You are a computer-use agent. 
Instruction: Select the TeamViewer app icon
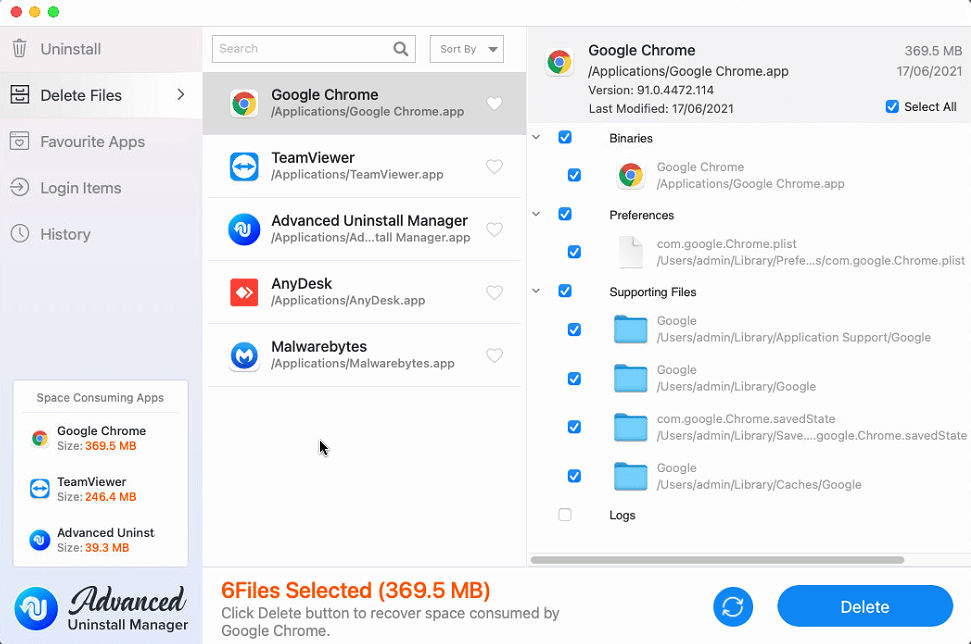coord(242,167)
